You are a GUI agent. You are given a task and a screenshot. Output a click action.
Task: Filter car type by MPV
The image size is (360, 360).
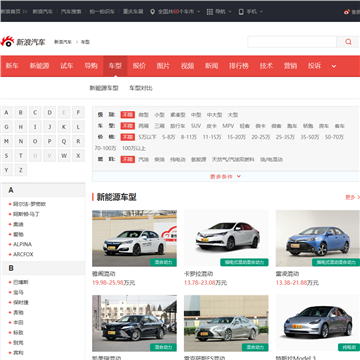point(228,126)
